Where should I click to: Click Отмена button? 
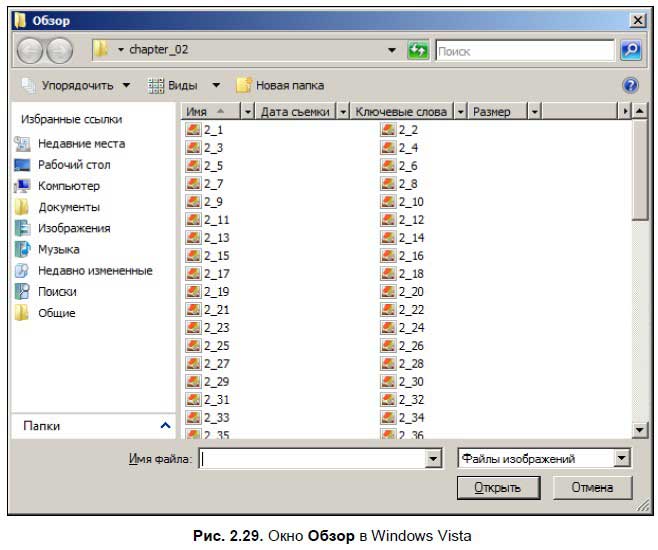point(592,487)
